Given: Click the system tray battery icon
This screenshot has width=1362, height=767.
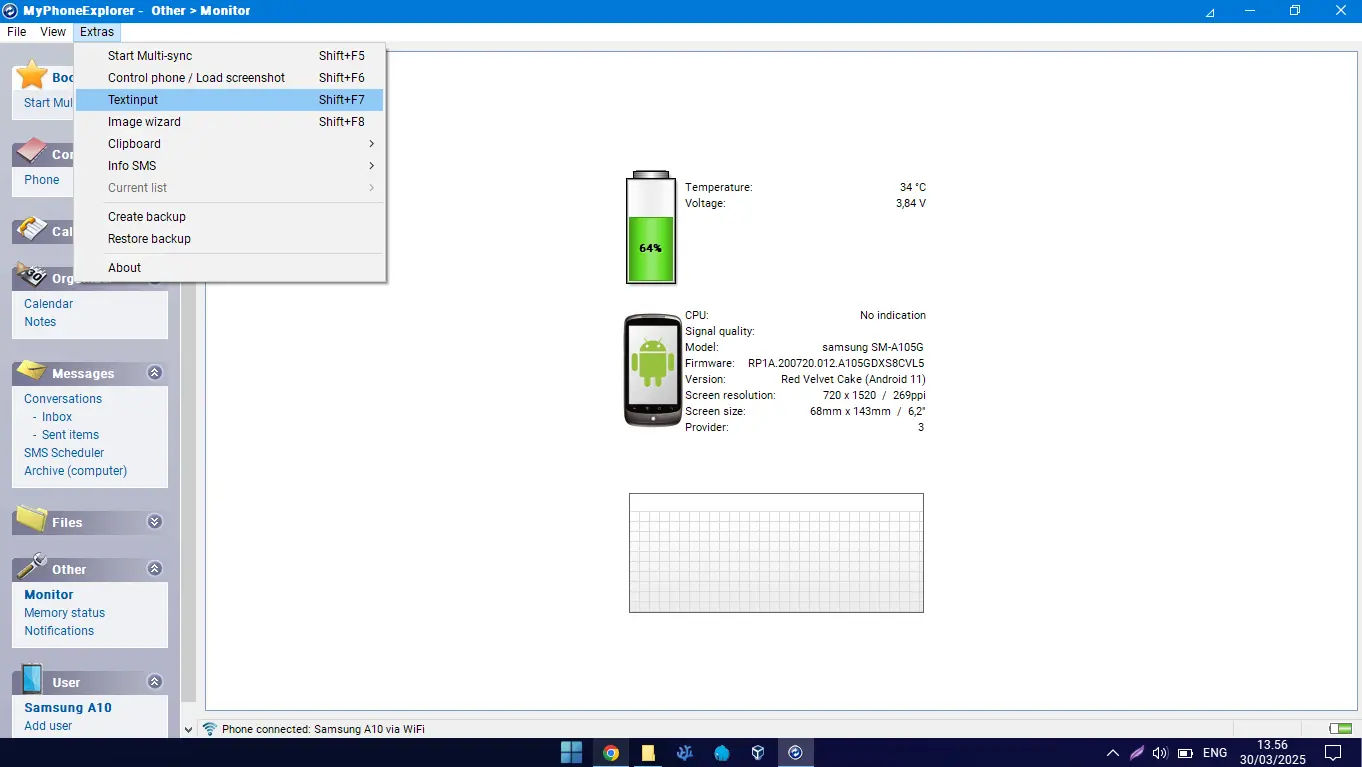Looking at the screenshot, I should pyautogui.click(x=1185, y=753).
